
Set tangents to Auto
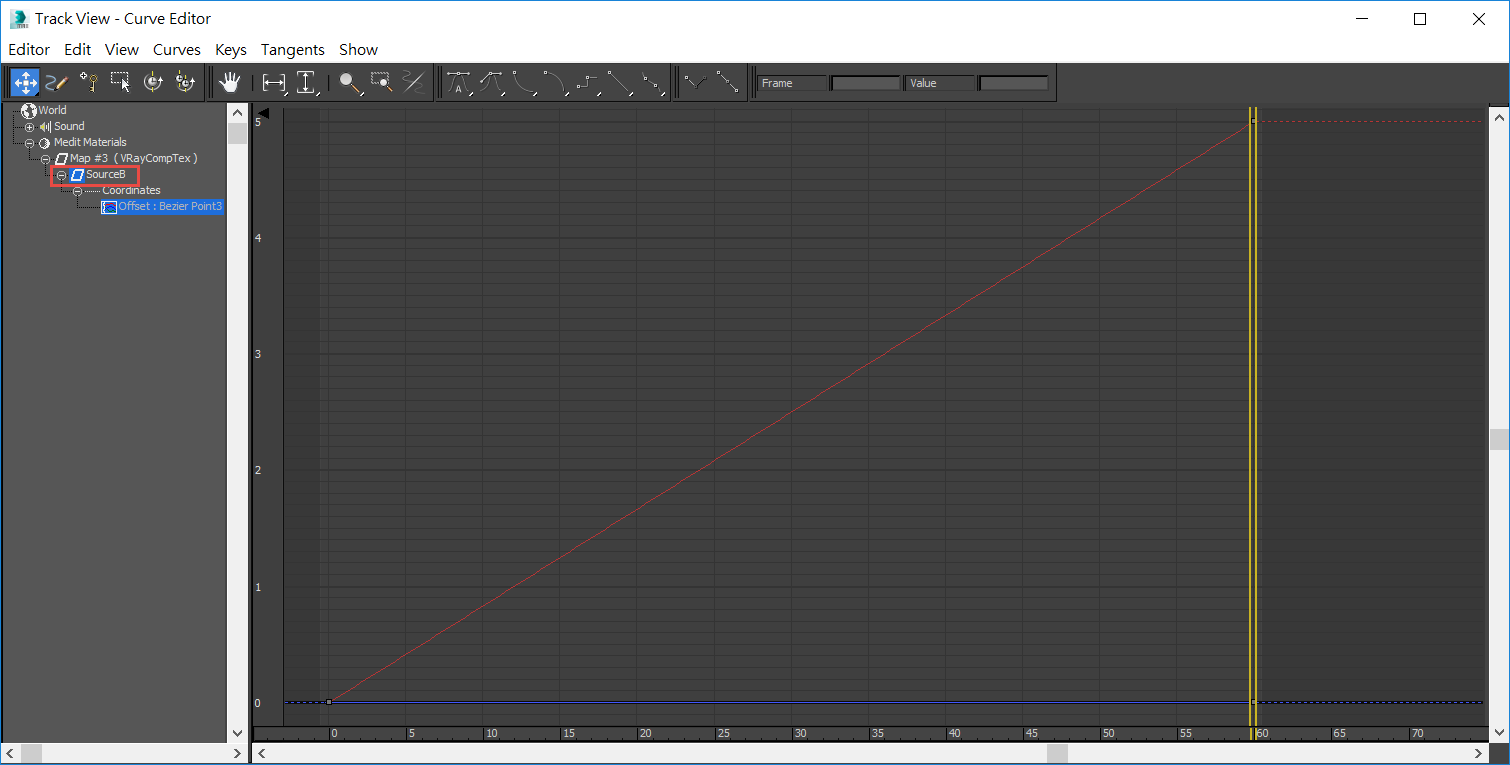point(459,83)
